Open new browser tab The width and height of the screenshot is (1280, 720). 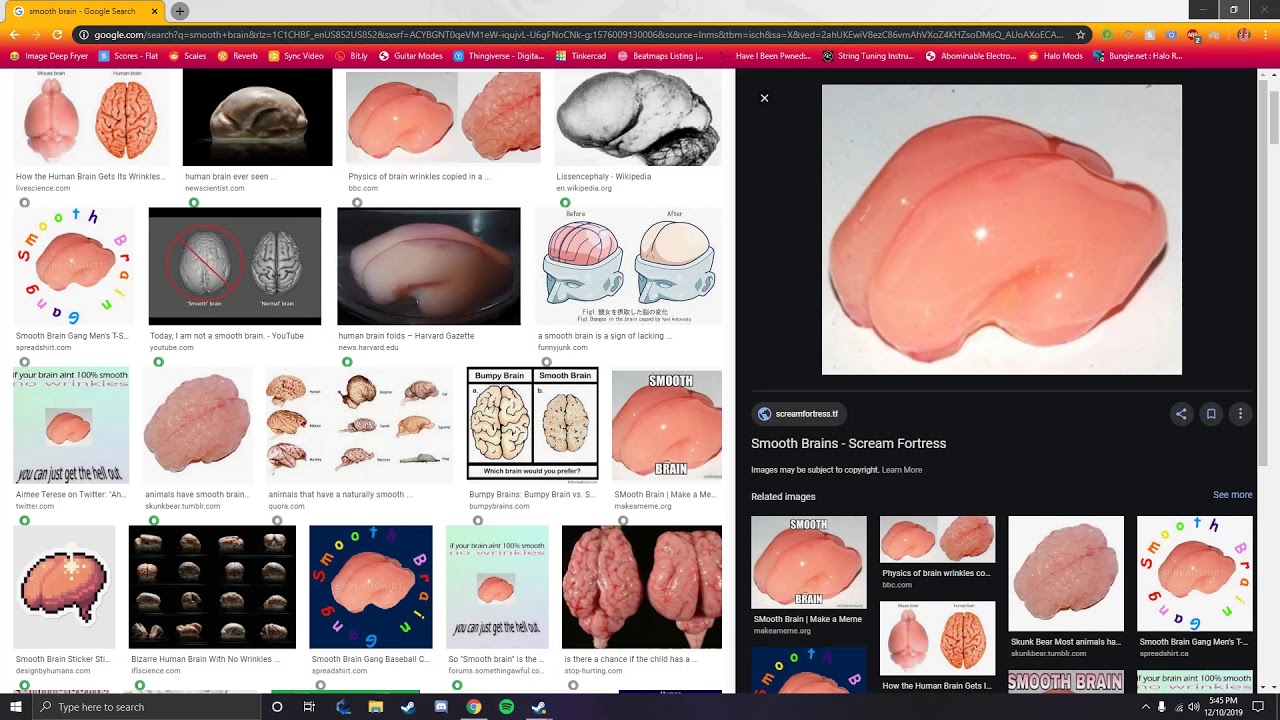coord(179,11)
